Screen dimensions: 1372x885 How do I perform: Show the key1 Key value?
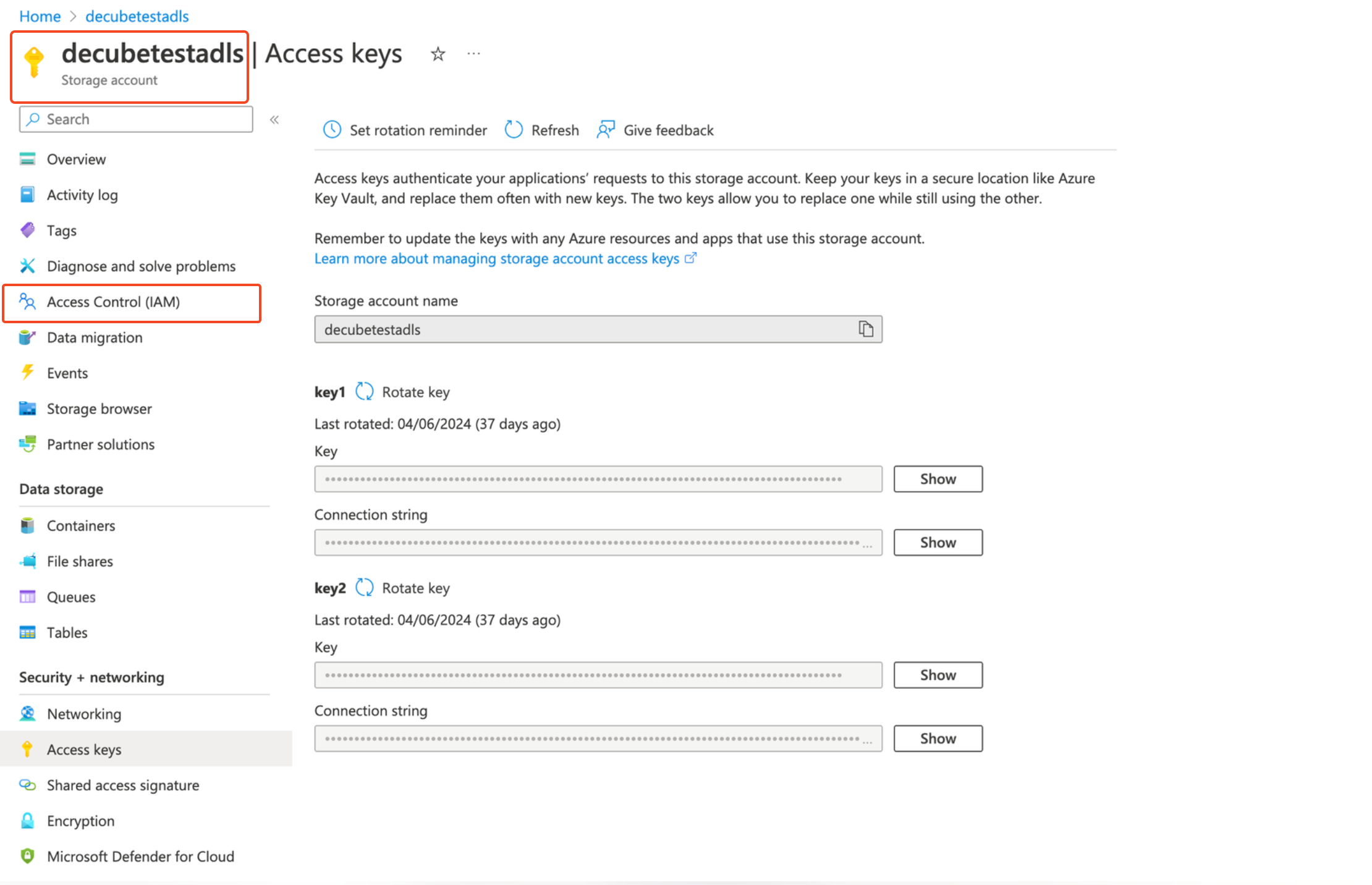[x=938, y=479]
